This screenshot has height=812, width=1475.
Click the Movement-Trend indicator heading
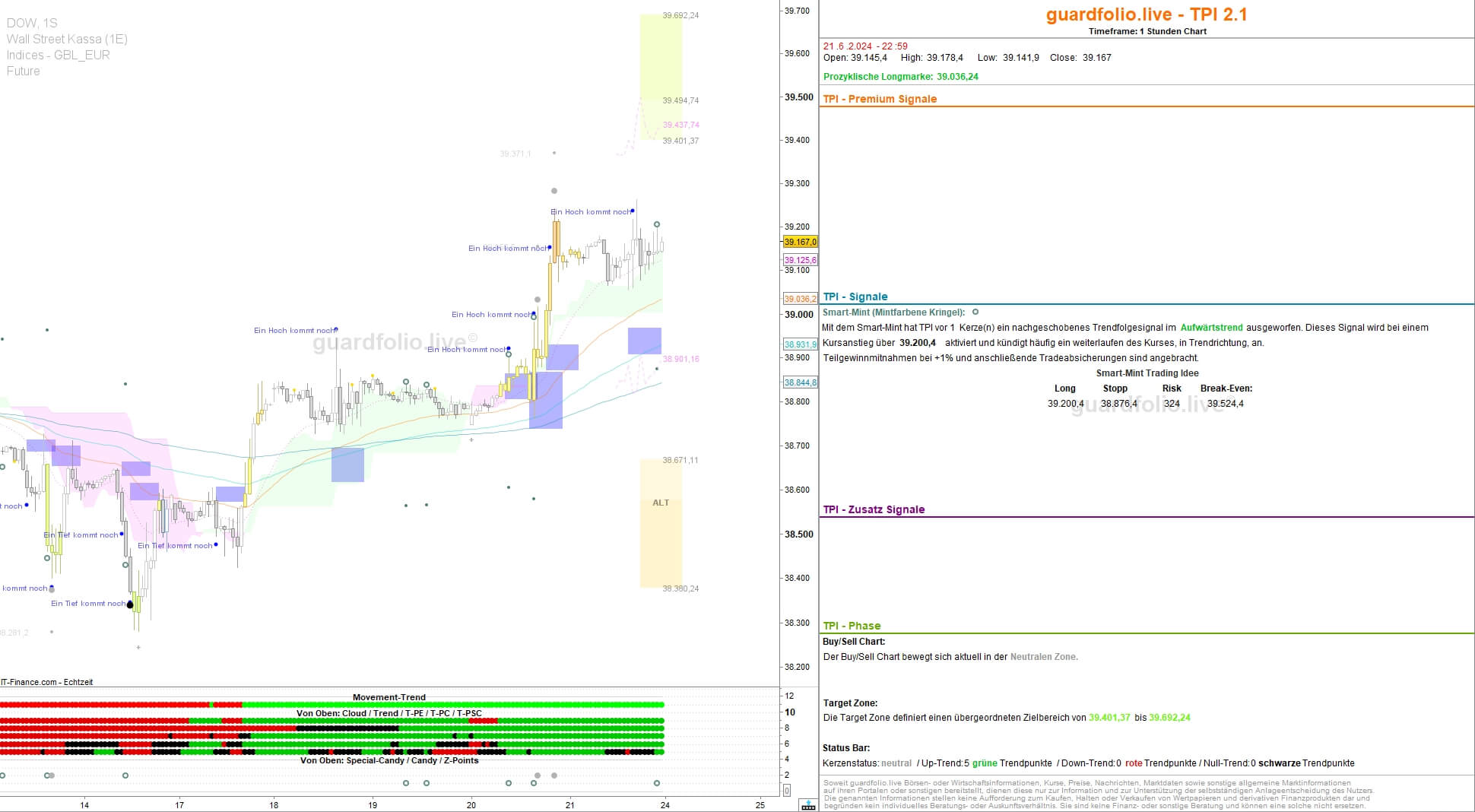pos(389,697)
